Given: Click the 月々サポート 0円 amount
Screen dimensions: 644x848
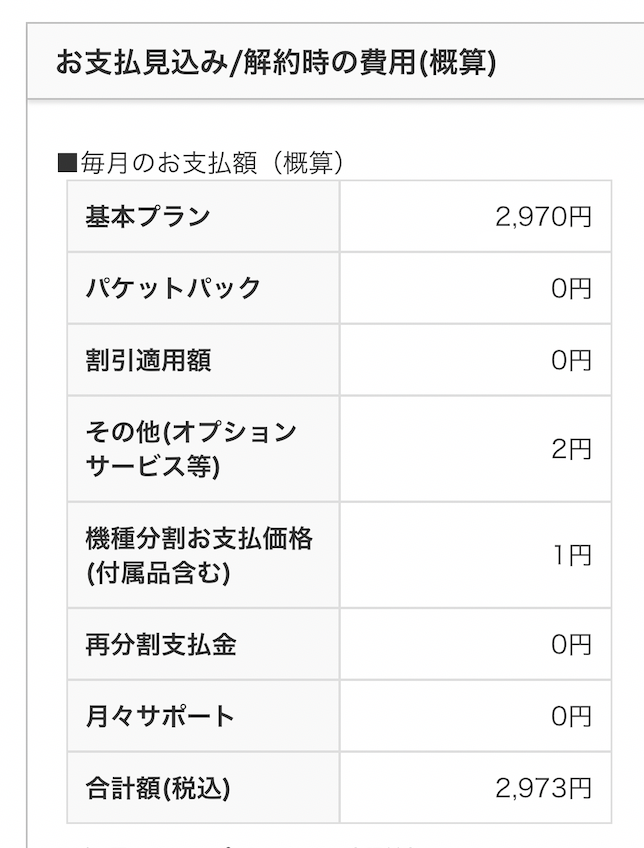Looking at the screenshot, I should point(572,717).
